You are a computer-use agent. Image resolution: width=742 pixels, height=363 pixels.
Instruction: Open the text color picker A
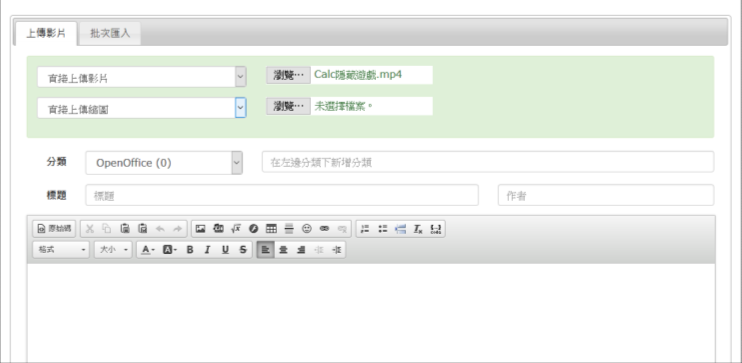pyautogui.click(x=148, y=249)
